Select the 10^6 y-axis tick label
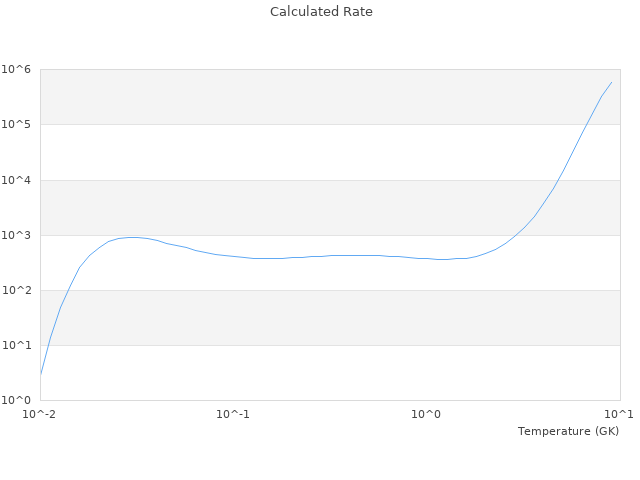640x480 pixels. coord(17,69)
